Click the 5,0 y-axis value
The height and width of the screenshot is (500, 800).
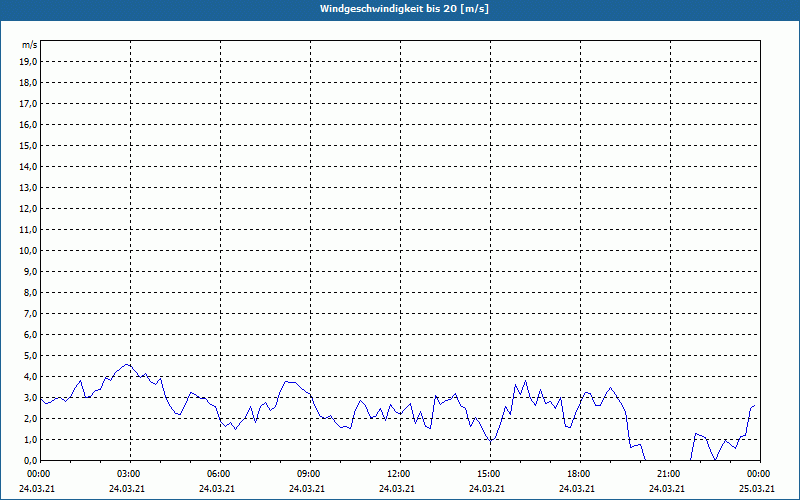coord(31,355)
